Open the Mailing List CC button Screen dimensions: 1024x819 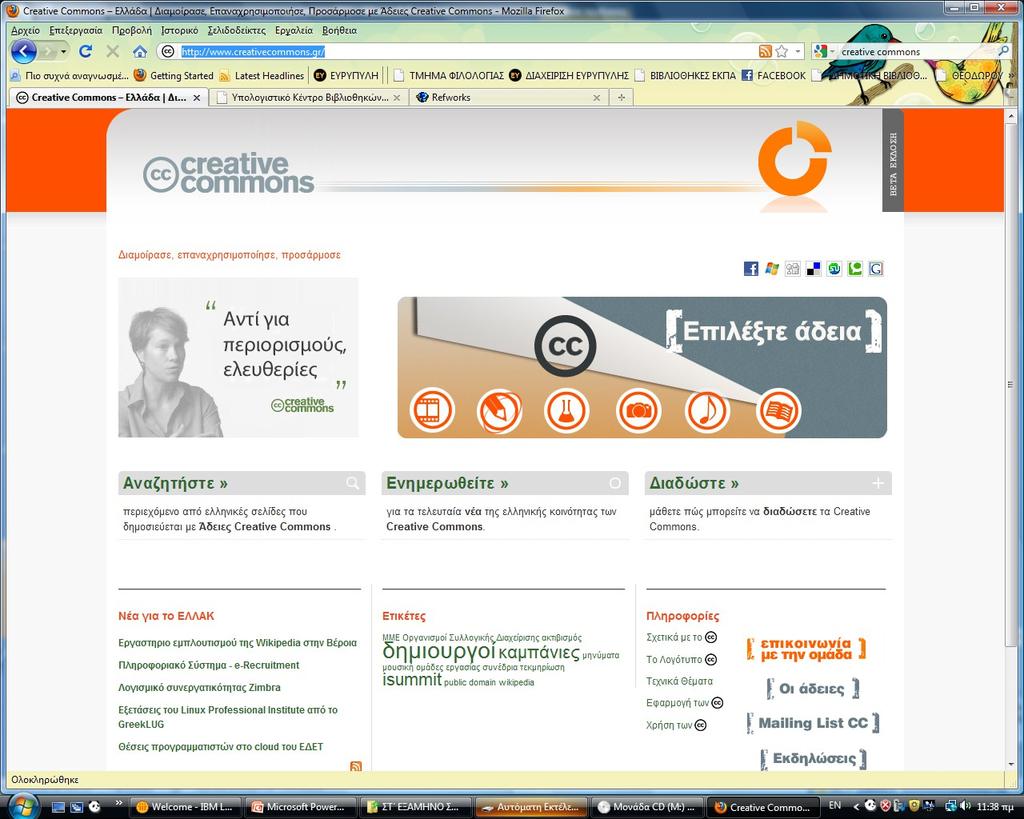[813, 723]
